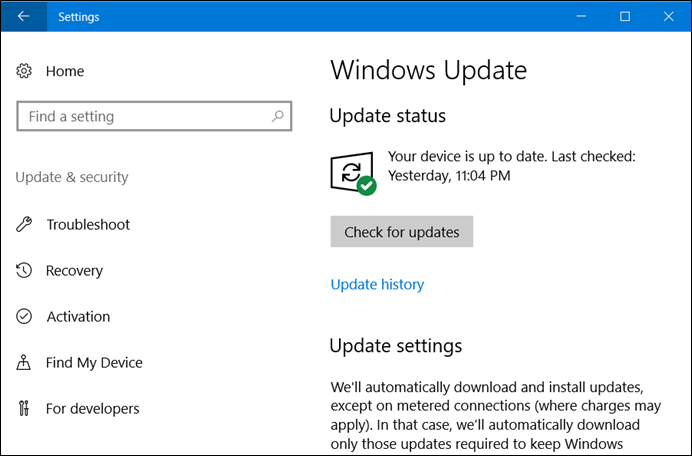Click the Find a setting search box

(x=154, y=116)
